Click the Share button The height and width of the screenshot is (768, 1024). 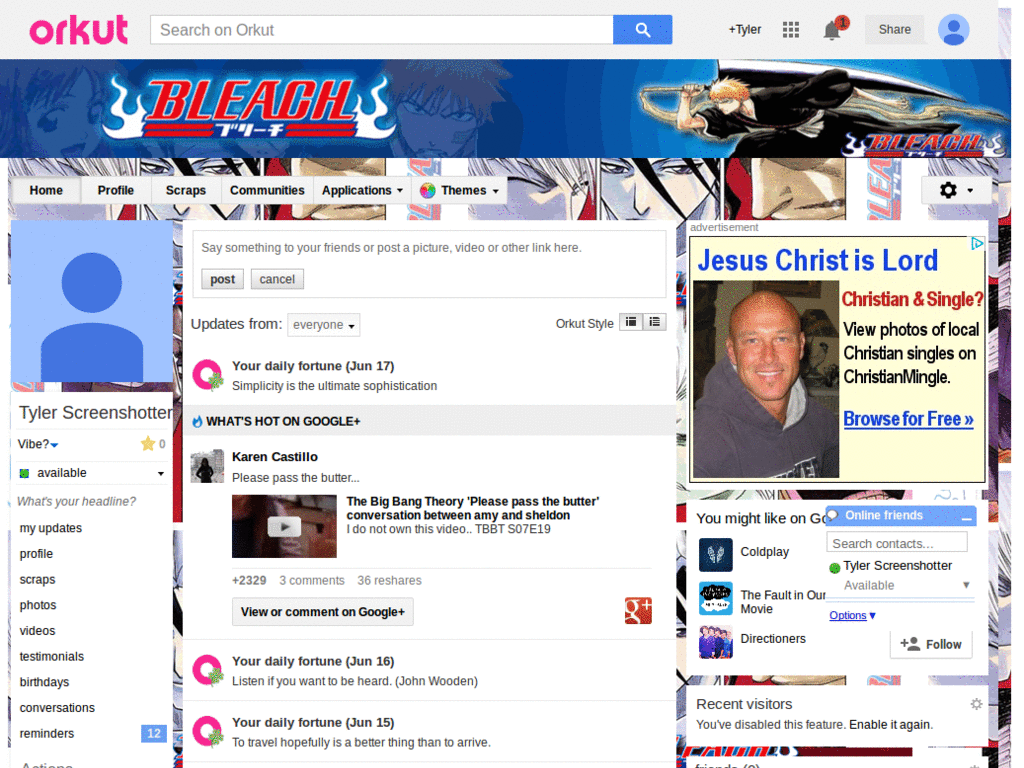click(x=894, y=29)
